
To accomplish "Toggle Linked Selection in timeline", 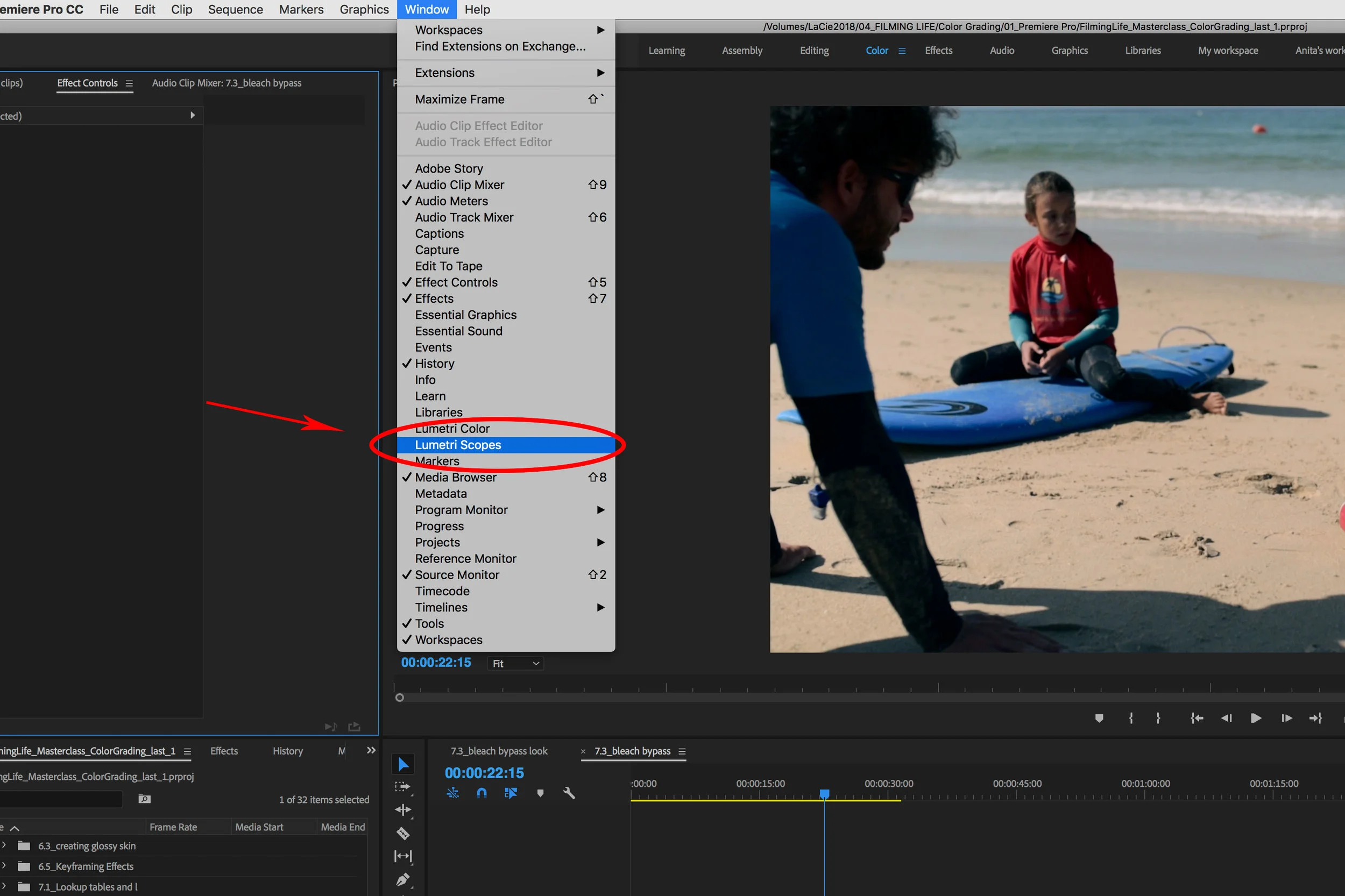I will (x=511, y=793).
